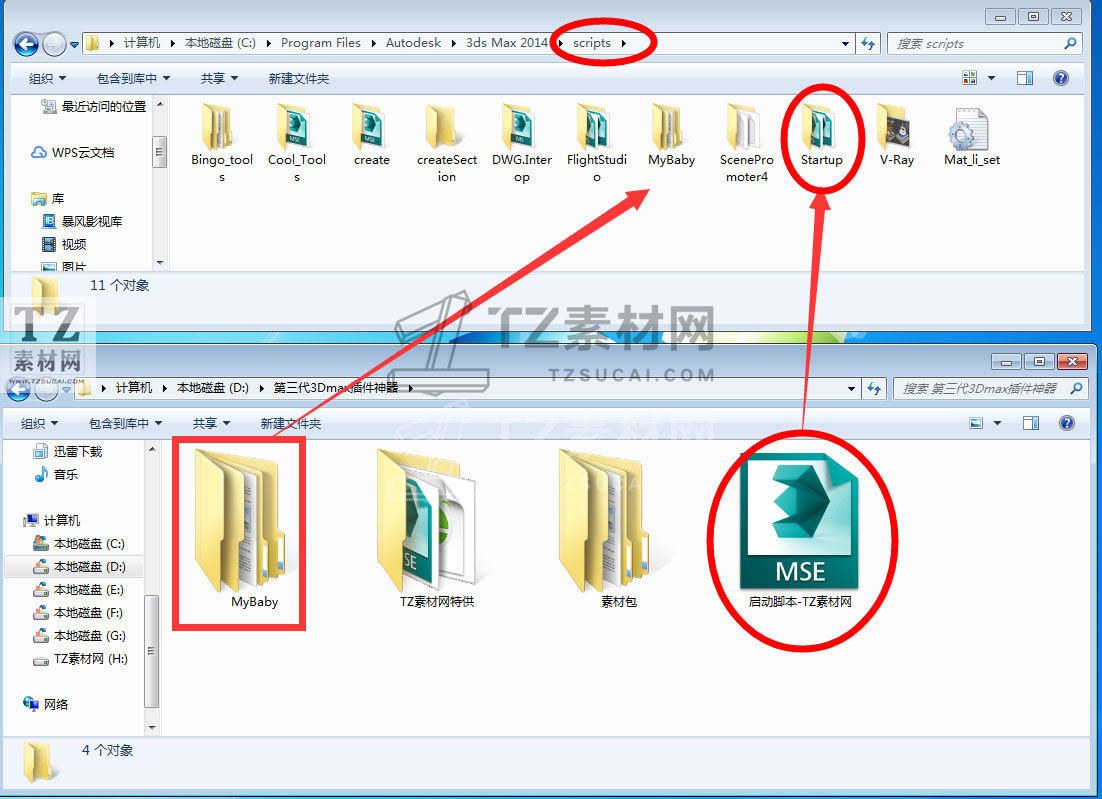Open 组织 menu in D: drive window
This screenshot has width=1102, height=799.
tap(39, 424)
